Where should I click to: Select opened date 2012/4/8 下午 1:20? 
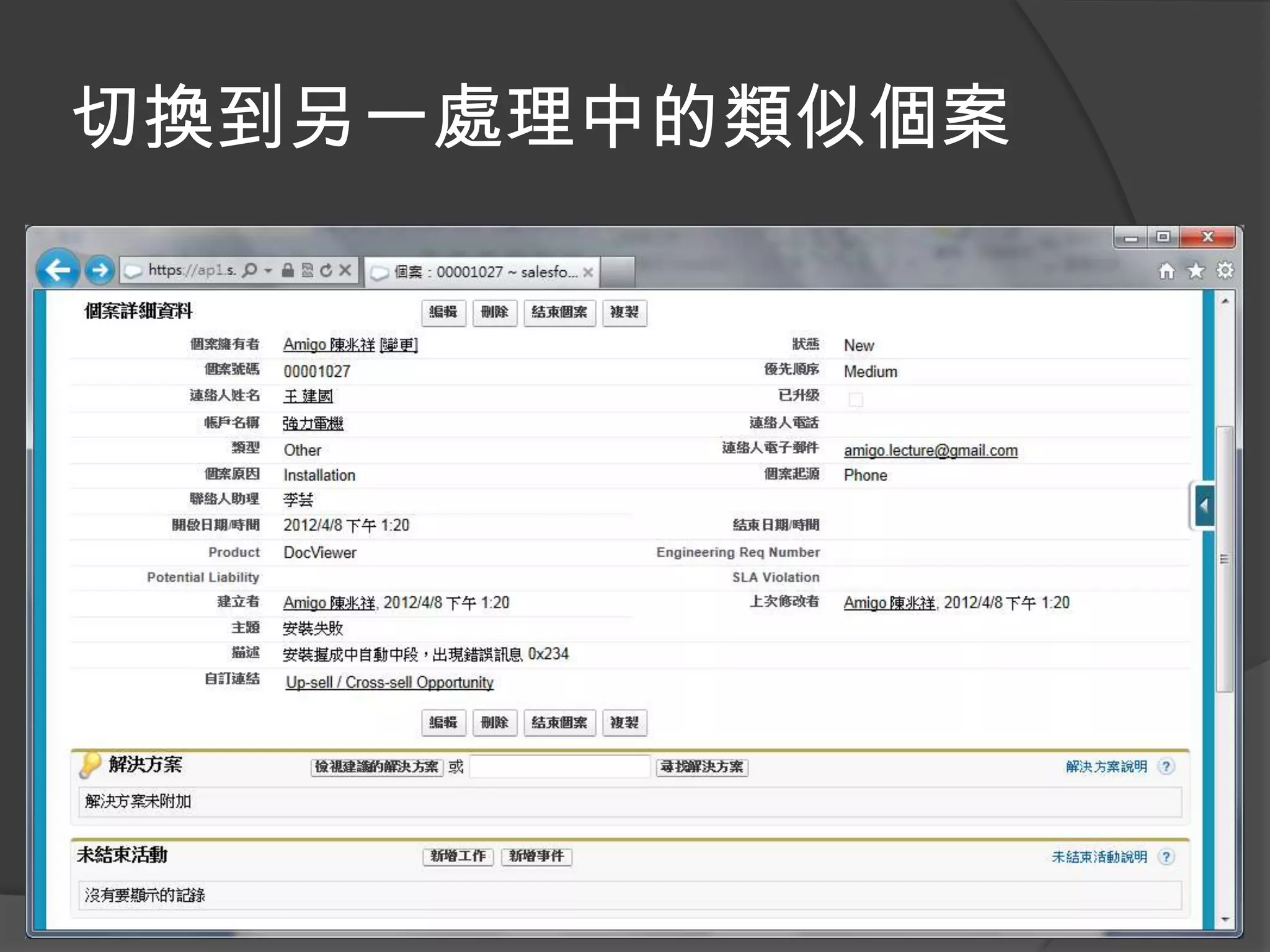point(346,526)
